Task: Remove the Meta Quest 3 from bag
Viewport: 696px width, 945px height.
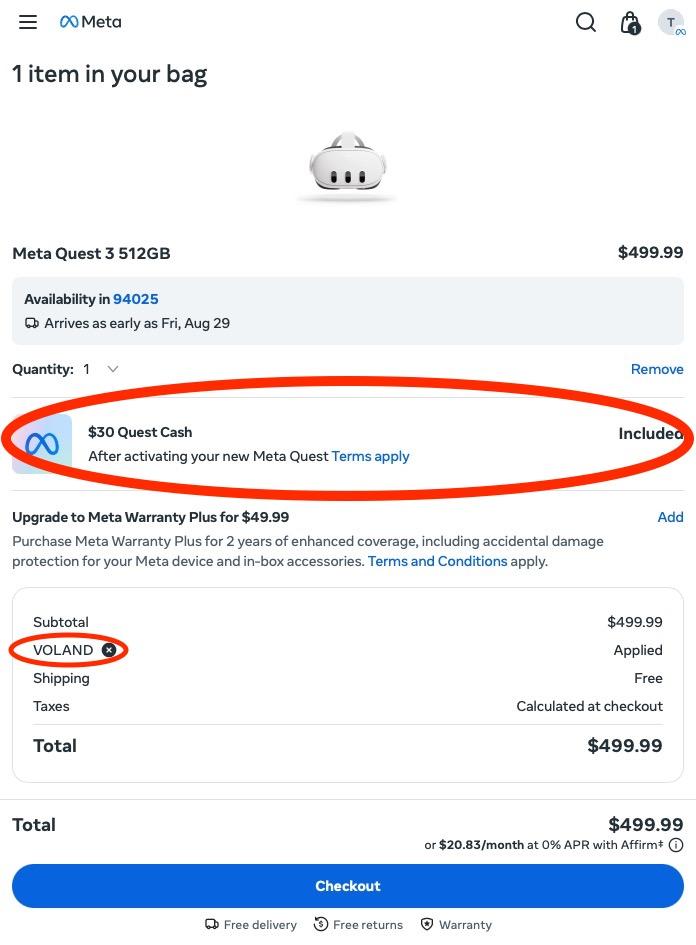Action: tap(657, 369)
